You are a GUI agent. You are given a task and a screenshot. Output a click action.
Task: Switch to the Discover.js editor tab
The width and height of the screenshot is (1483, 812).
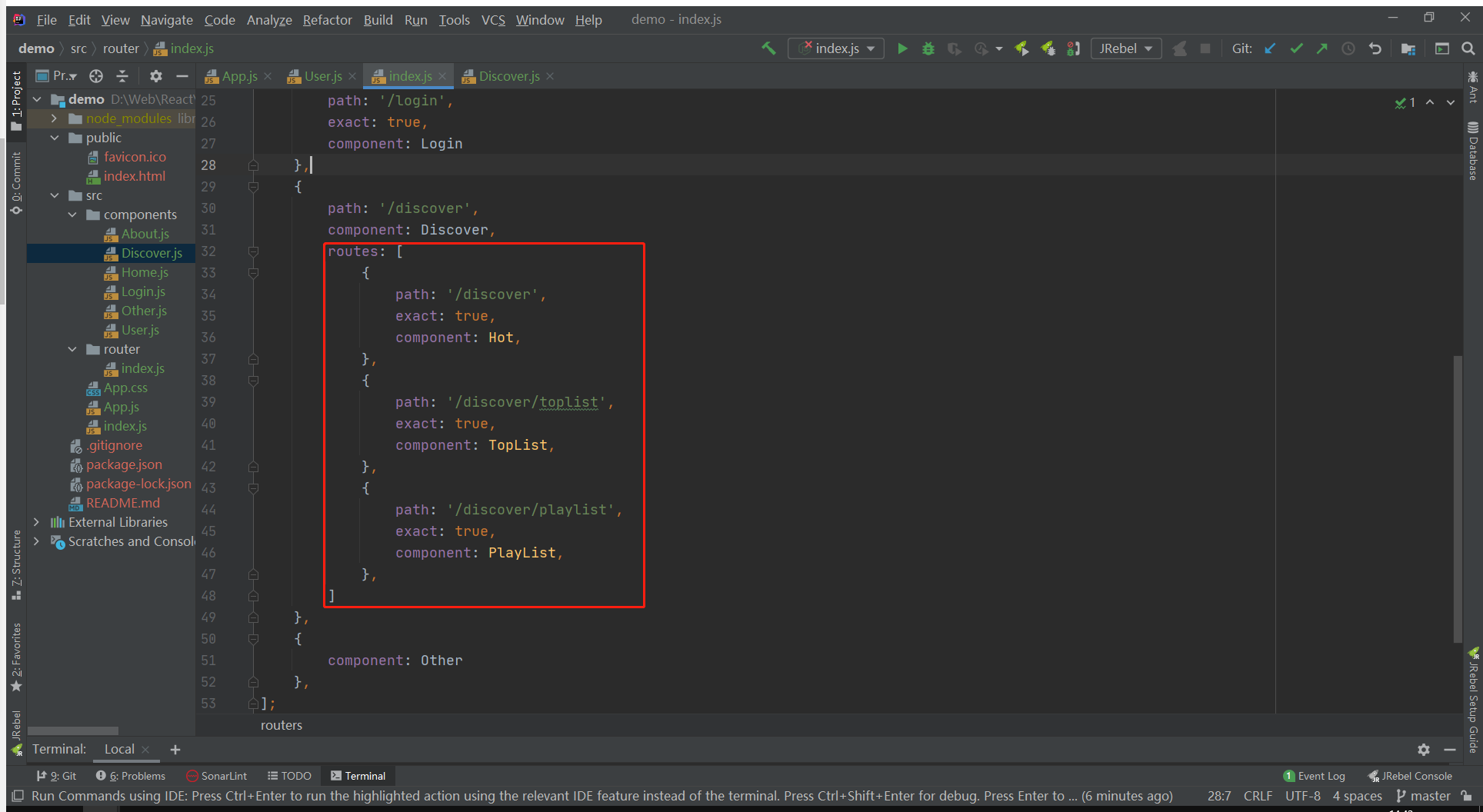(508, 76)
